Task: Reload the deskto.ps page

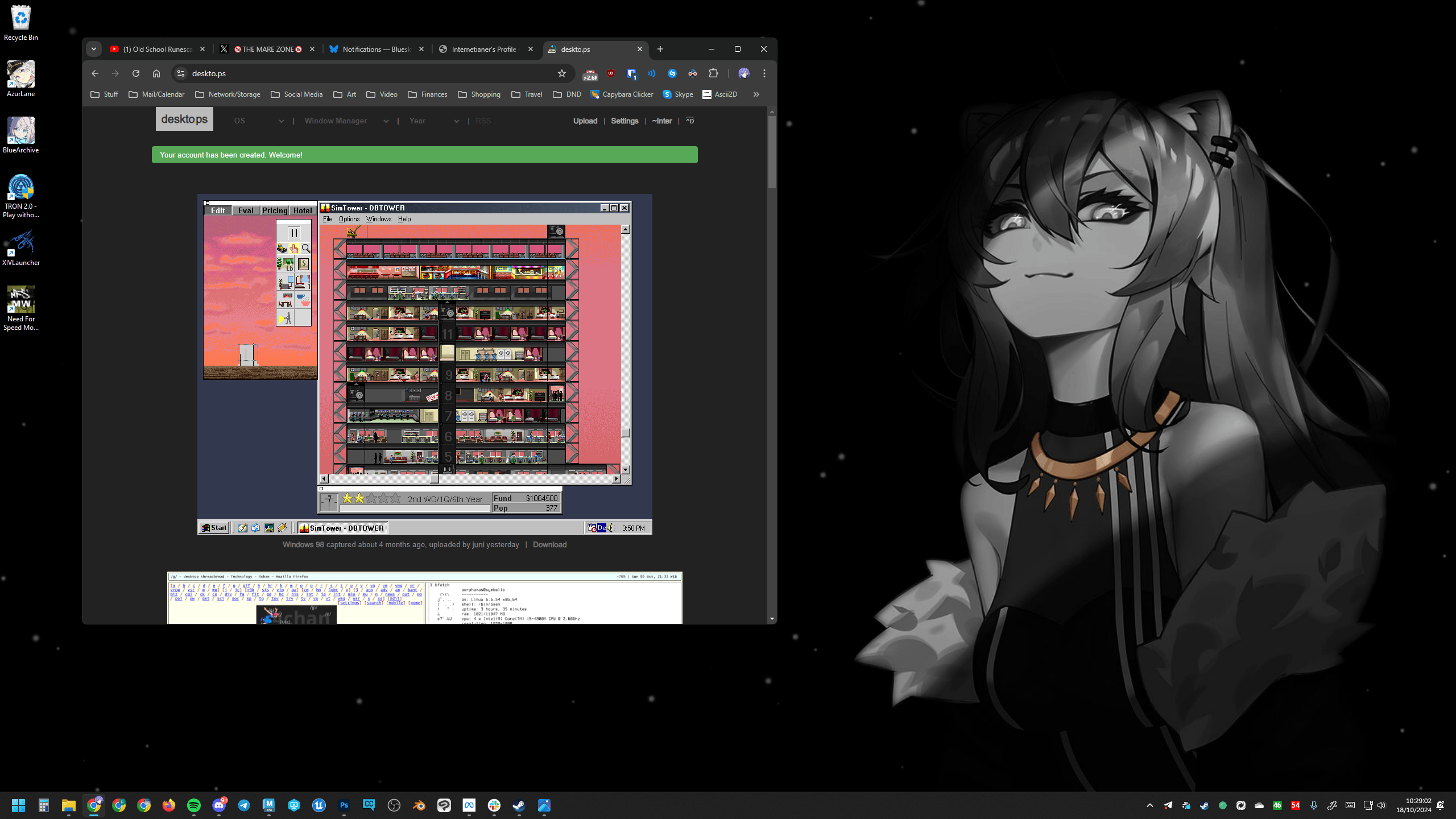Action: pos(136,73)
